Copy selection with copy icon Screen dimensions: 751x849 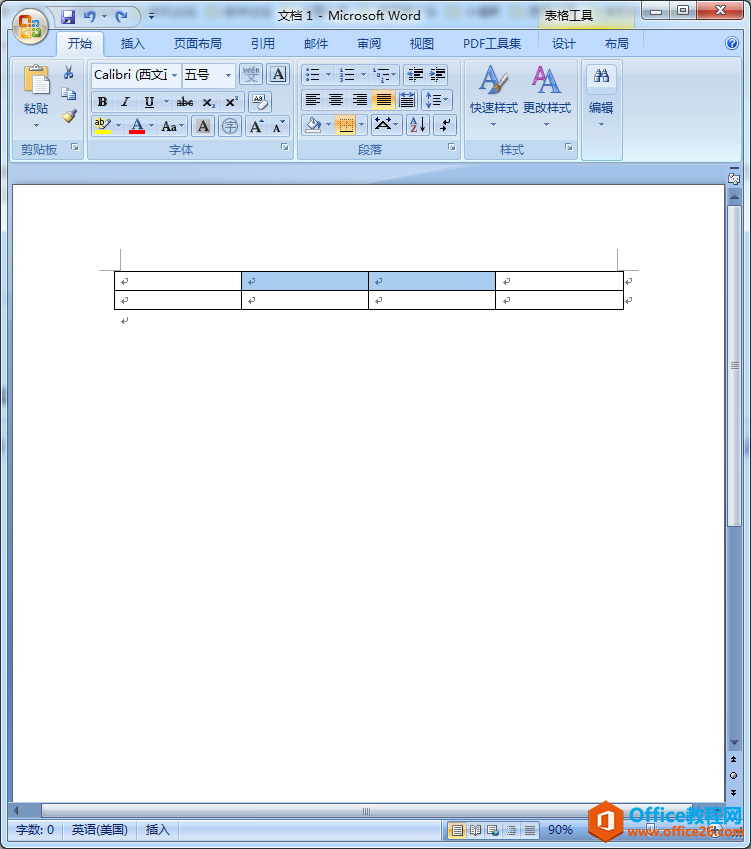click(x=69, y=94)
